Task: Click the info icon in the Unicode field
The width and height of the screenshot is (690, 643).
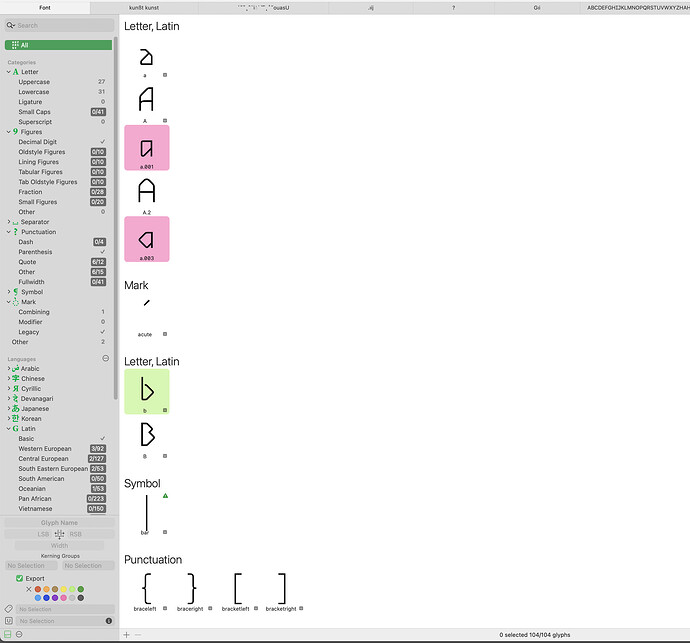Action: click(x=109, y=621)
